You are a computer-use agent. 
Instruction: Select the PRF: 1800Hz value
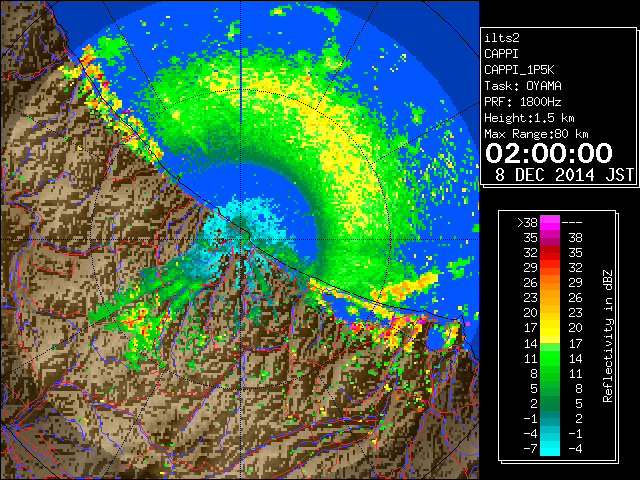(x=522, y=102)
